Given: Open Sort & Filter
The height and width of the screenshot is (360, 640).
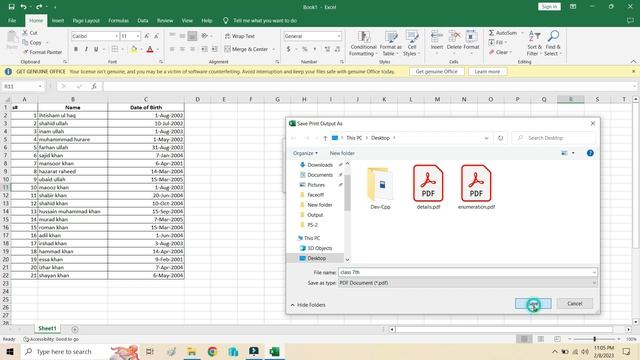Looking at the screenshot, I should coord(534,43).
